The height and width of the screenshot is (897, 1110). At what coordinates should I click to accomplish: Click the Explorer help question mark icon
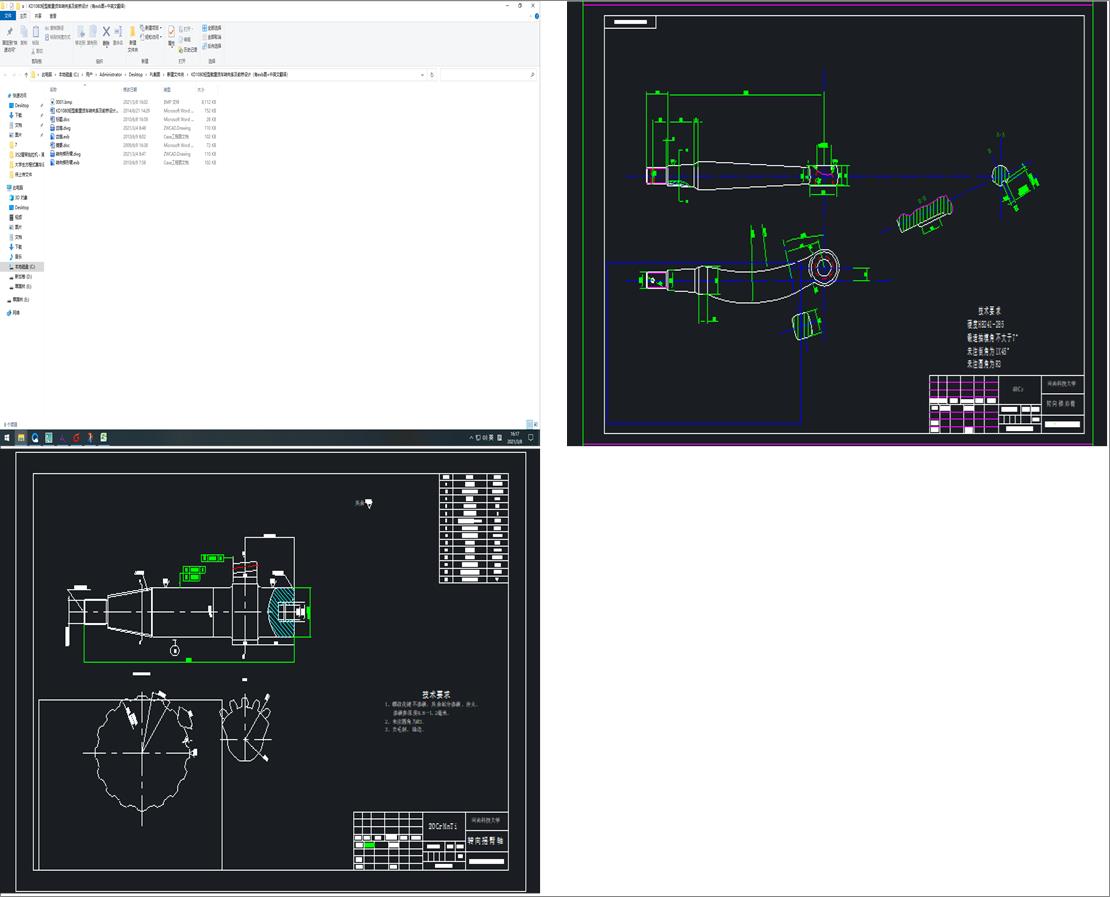[536, 16]
